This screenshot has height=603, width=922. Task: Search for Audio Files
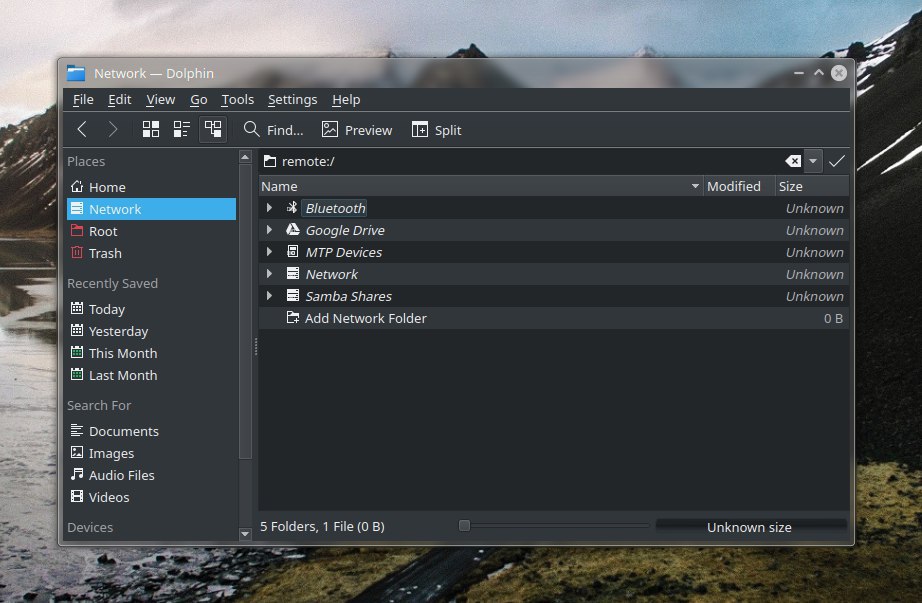(x=152, y=475)
